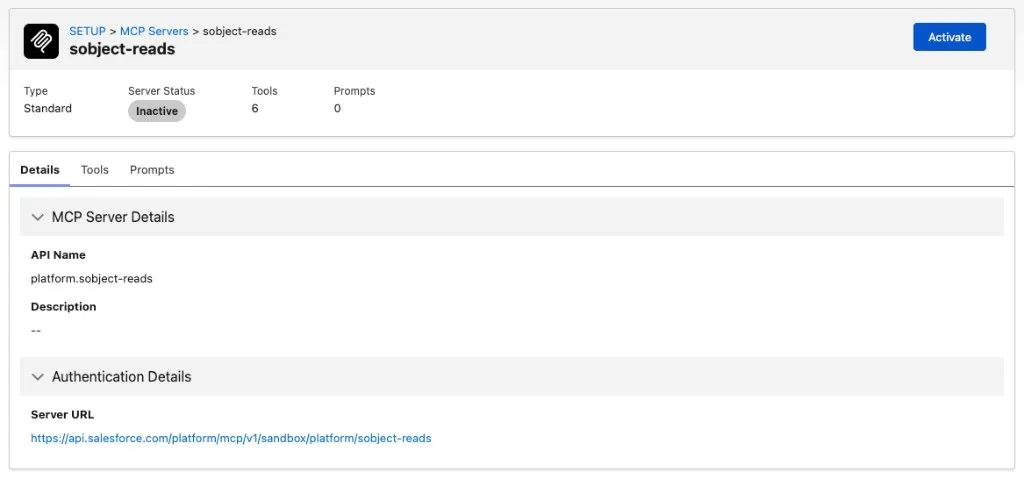Select the Details tab
The image size is (1024, 479).
40,170
